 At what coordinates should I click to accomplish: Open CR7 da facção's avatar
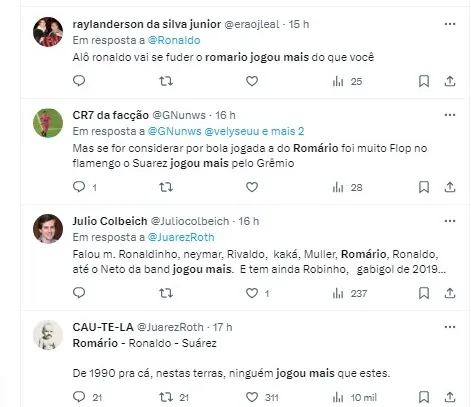(48, 123)
